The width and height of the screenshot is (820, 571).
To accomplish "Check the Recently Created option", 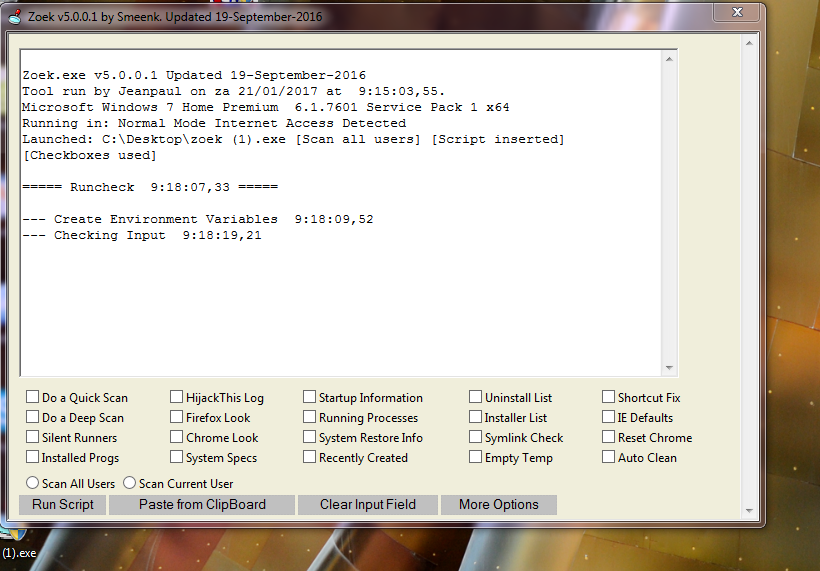I will pyautogui.click(x=310, y=456).
